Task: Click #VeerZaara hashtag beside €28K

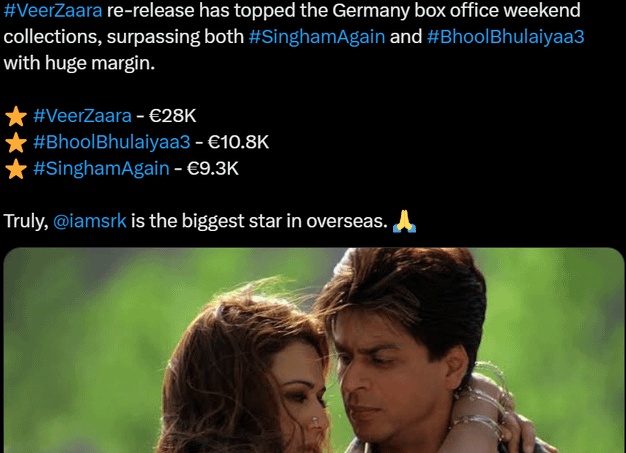Action: (x=82, y=116)
